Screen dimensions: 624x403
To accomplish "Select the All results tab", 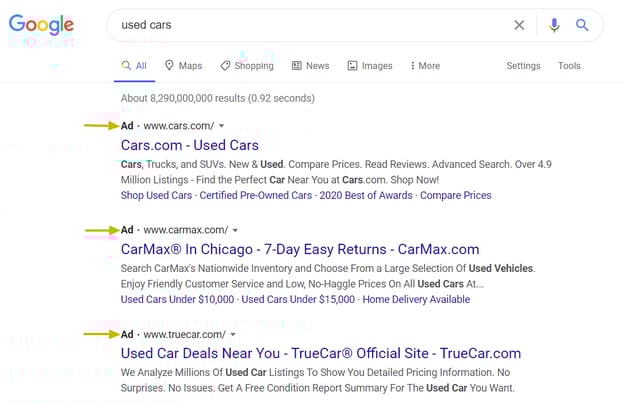I will [135, 66].
